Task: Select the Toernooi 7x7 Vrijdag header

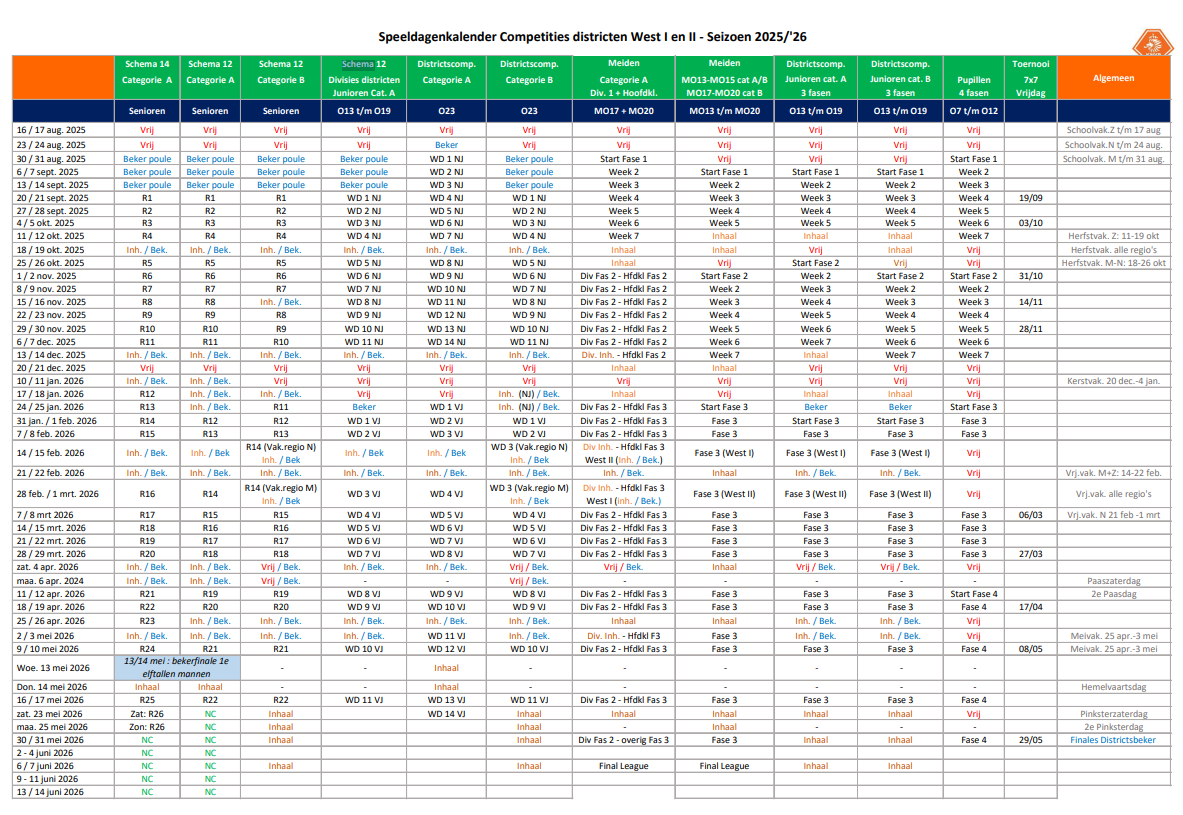Action: [x=1030, y=78]
